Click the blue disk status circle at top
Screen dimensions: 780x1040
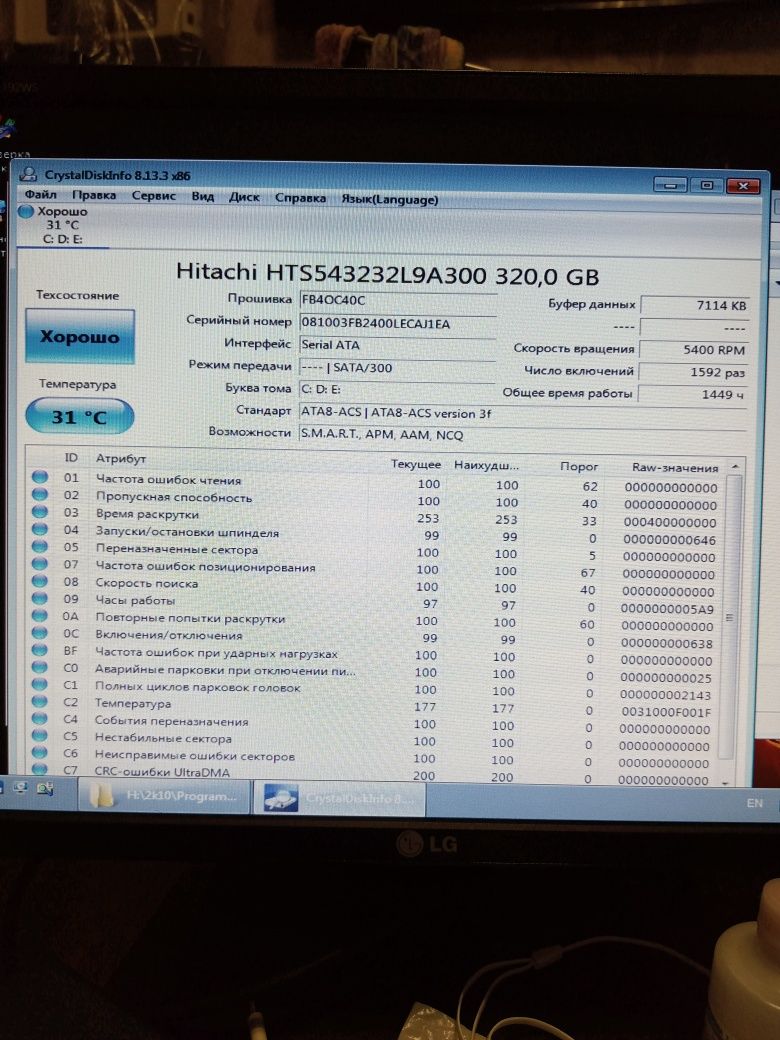[26, 212]
